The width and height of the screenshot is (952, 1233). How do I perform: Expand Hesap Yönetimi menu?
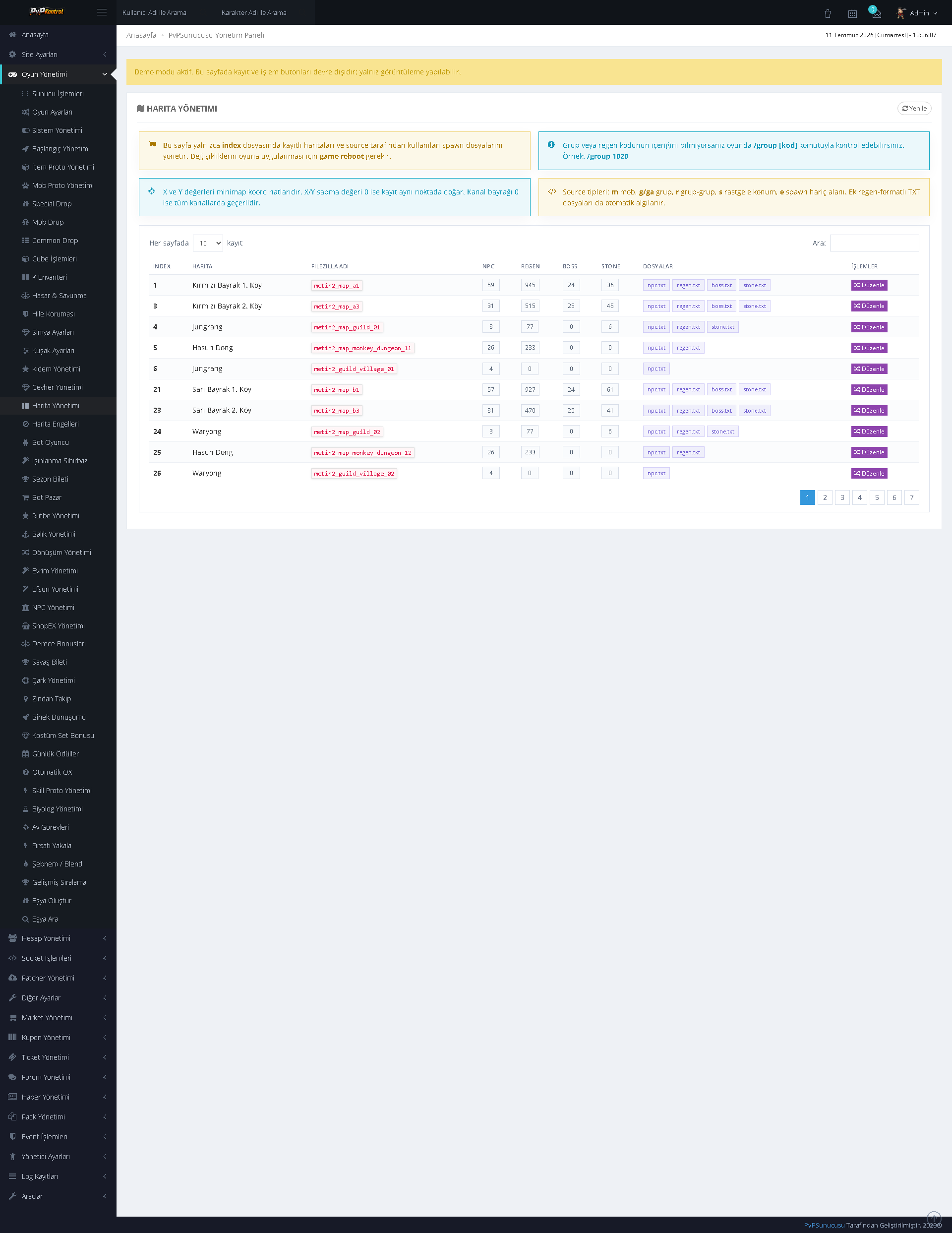58,938
